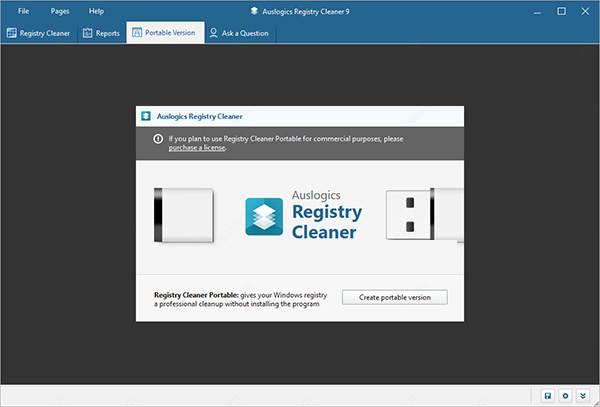Click the large Registry Cleaner logo icon

(264, 217)
